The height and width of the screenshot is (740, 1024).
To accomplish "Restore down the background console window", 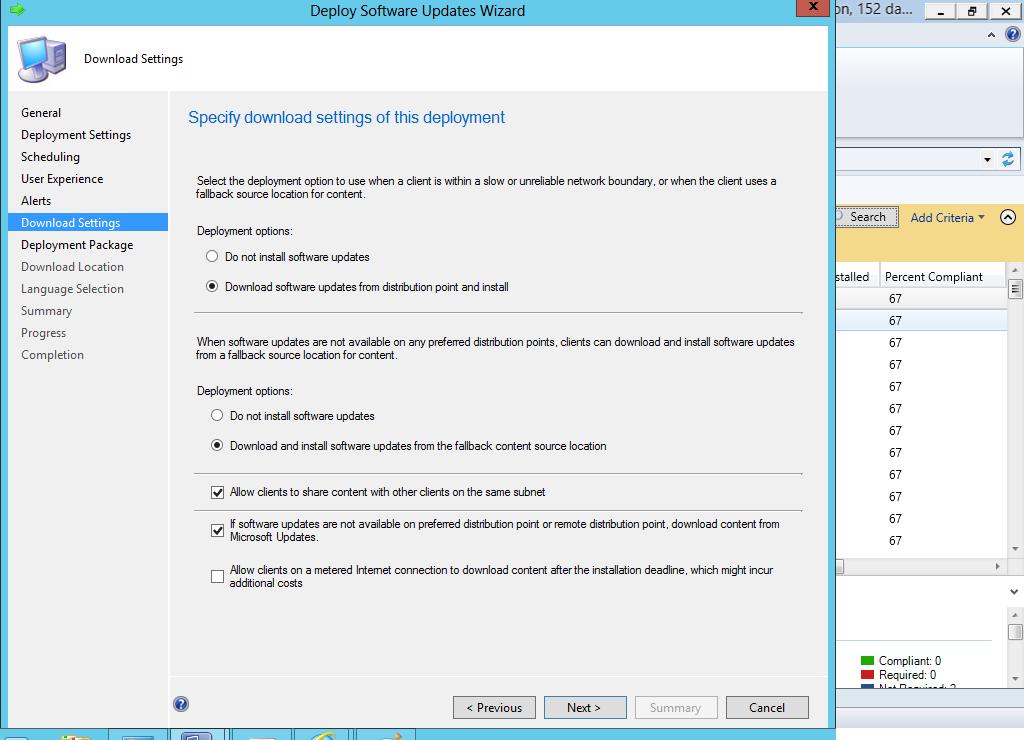I will pos(972,11).
